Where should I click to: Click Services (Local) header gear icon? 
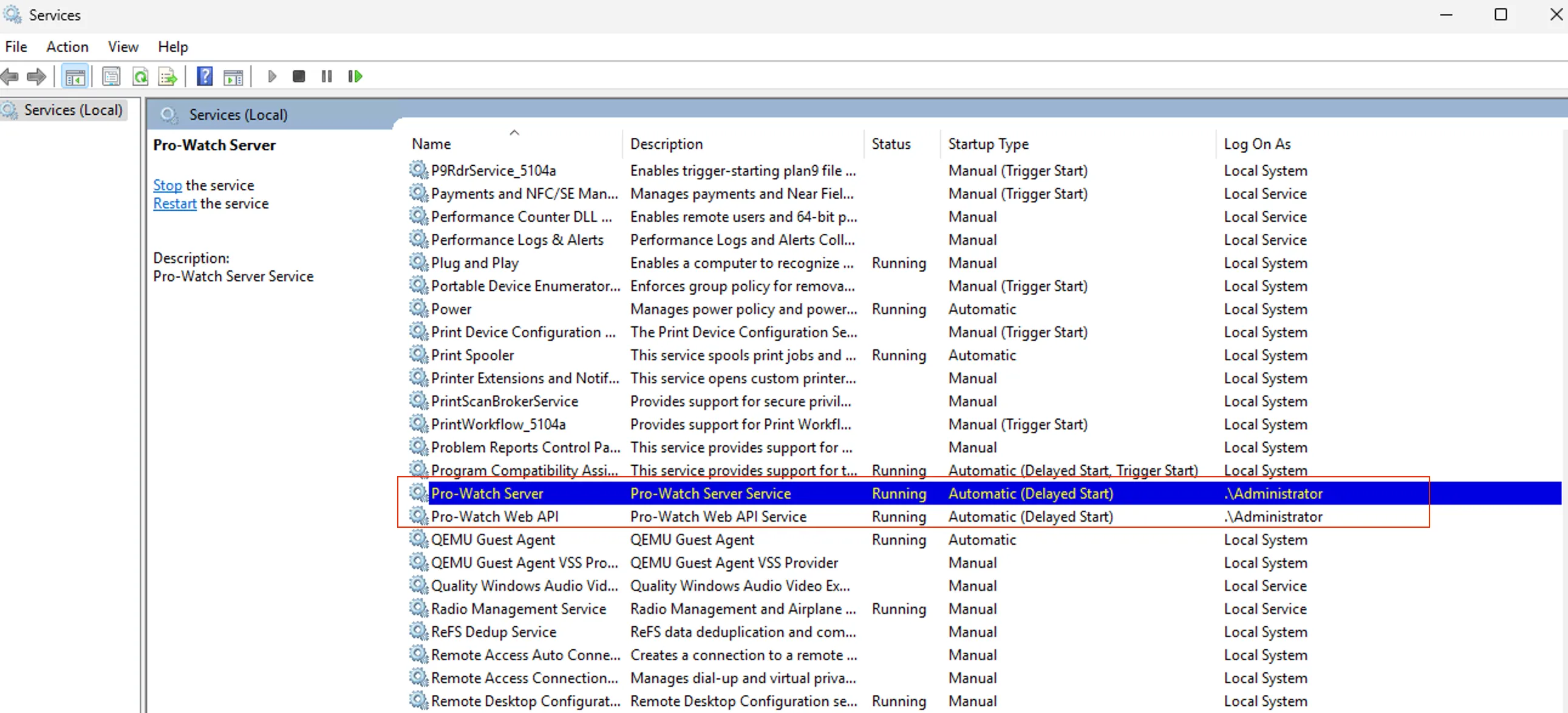click(169, 114)
